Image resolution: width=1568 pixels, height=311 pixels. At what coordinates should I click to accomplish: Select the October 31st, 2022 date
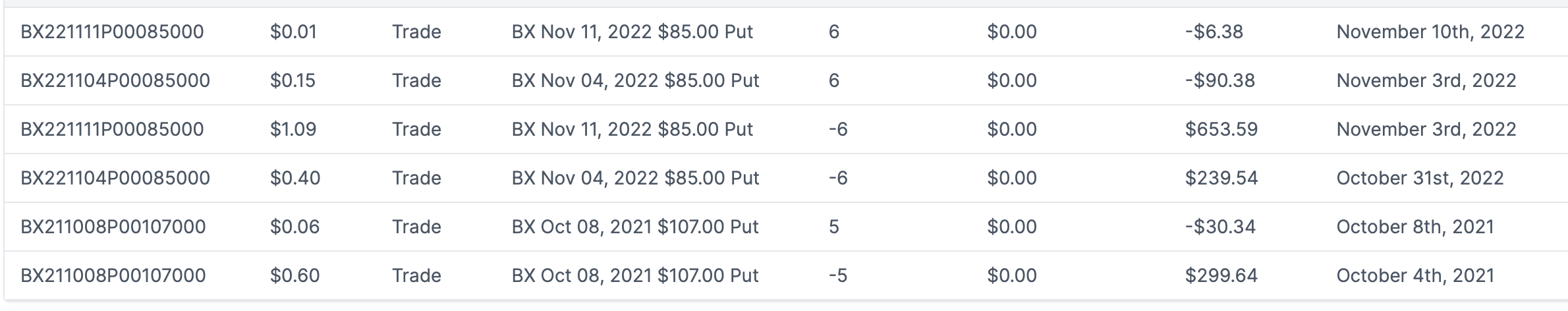click(x=1420, y=178)
